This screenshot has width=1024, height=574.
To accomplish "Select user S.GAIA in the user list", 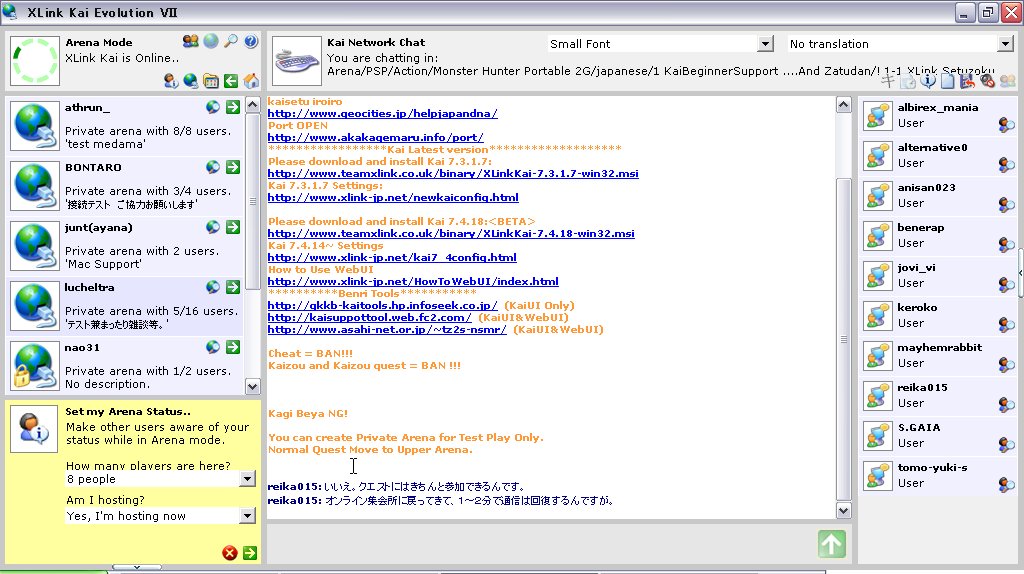I will pos(938,436).
